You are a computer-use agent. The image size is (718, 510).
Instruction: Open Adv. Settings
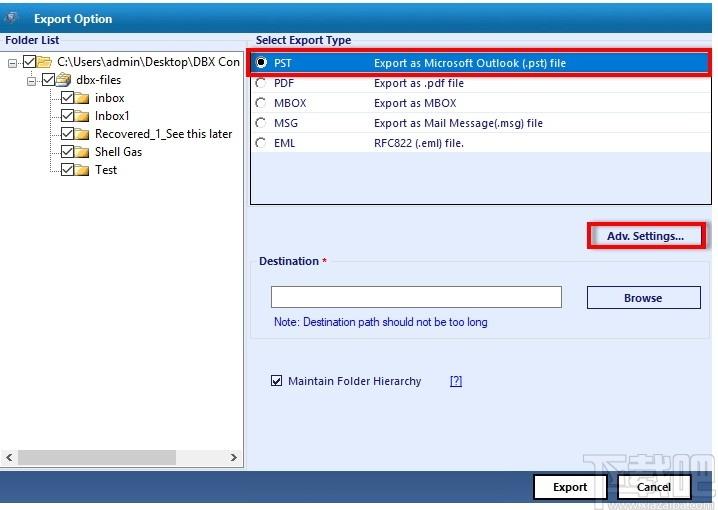[x=646, y=236]
